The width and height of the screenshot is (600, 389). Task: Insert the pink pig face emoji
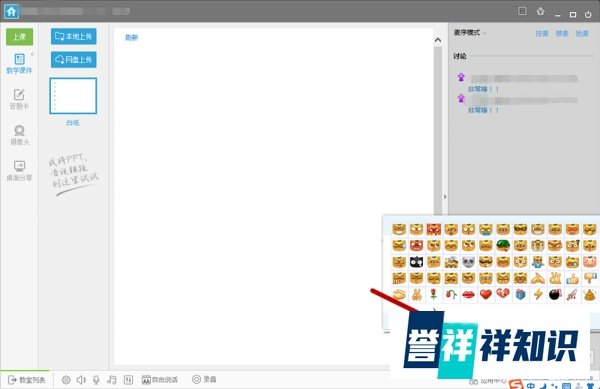pyautogui.click(x=590, y=262)
